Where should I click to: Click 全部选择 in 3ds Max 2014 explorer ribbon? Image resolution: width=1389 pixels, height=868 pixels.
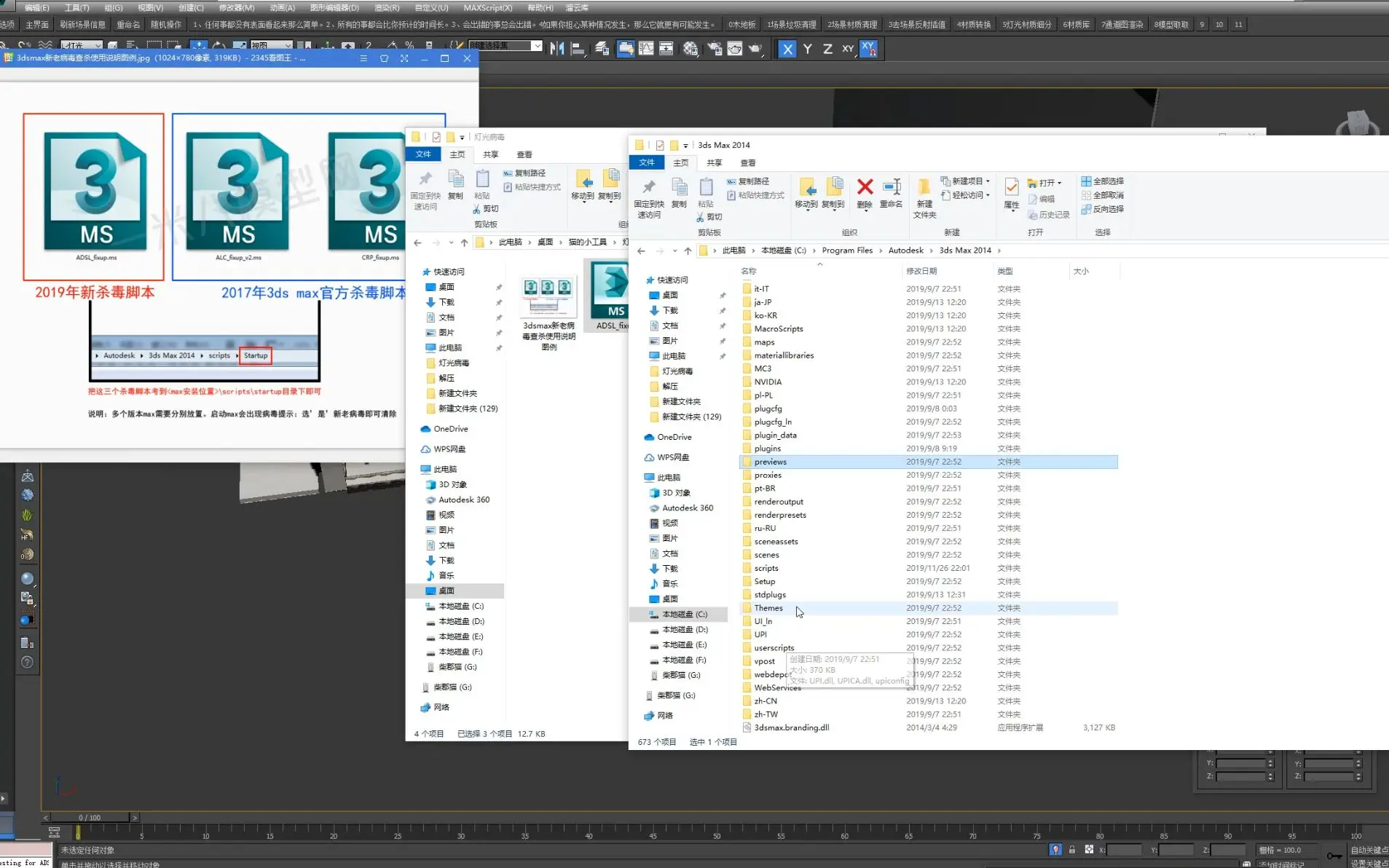pos(1103,181)
